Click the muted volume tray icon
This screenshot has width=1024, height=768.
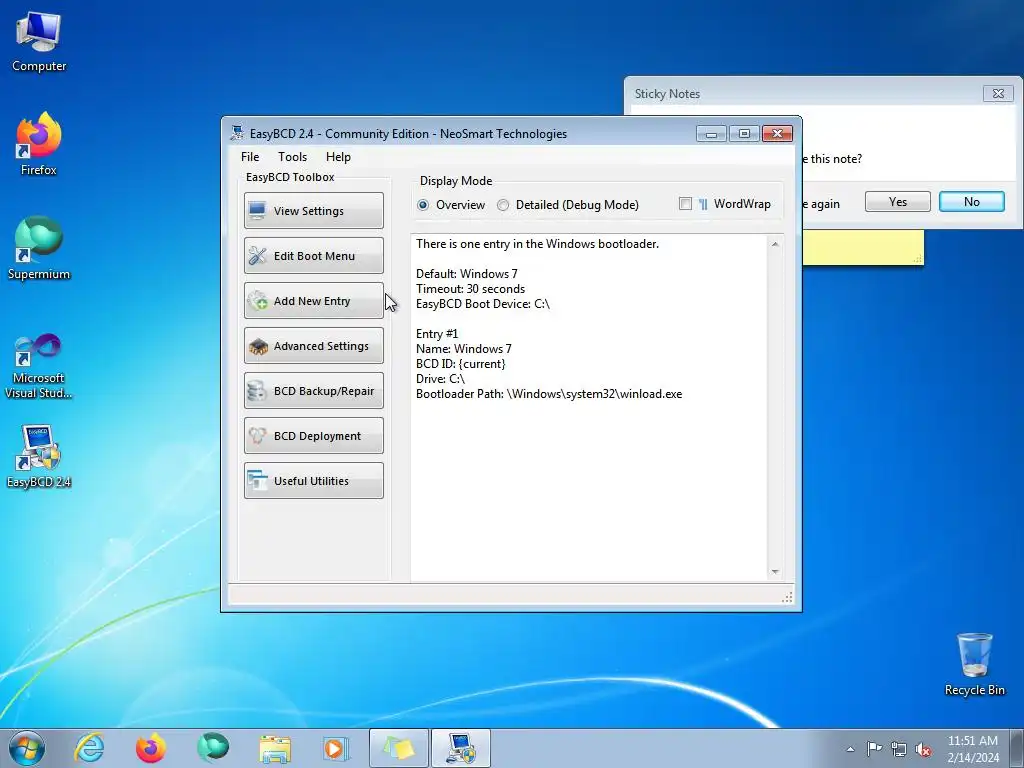coord(923,749)
